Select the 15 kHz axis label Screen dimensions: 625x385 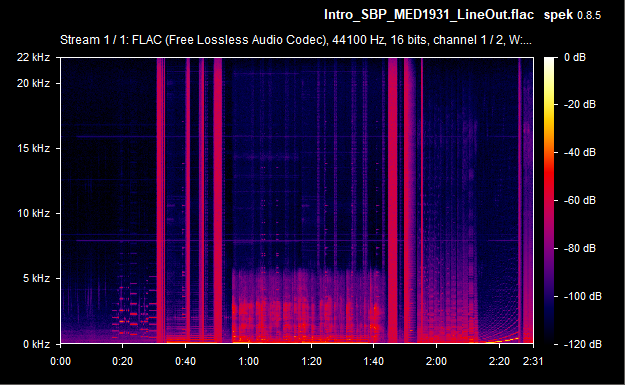[x=33, y=148]
